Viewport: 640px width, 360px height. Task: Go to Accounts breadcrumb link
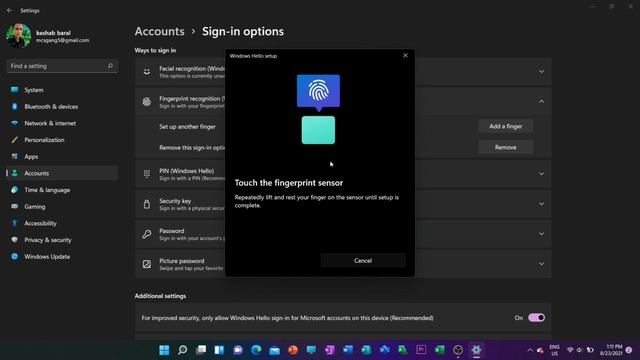pos(160,31)
